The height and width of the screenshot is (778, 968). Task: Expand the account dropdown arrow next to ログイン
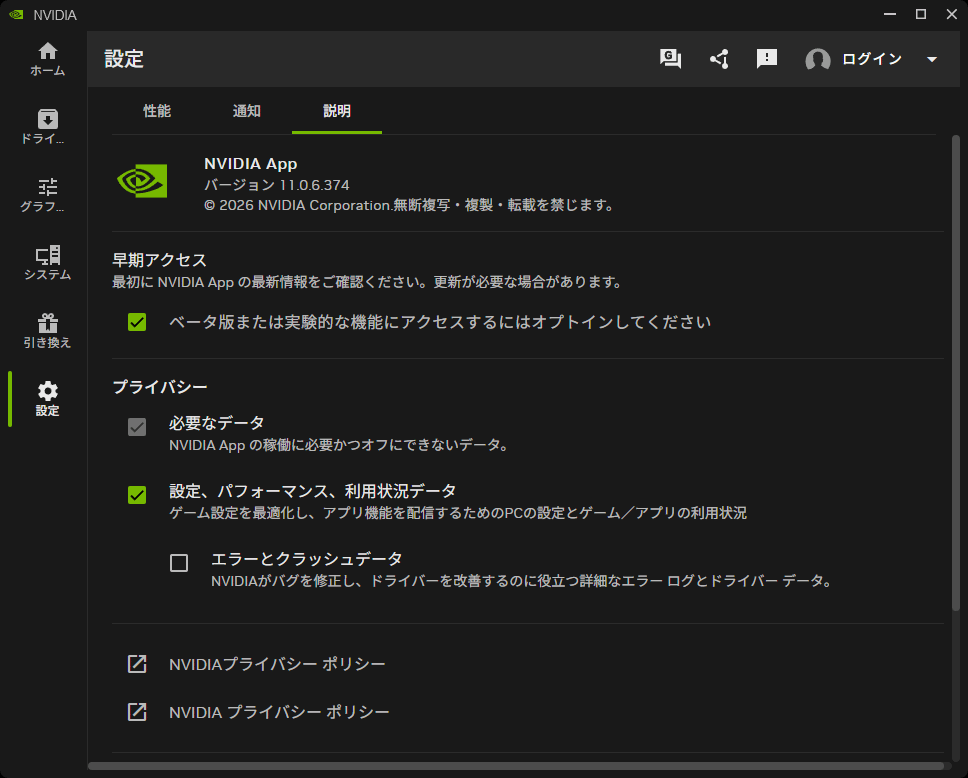point(932,59)
